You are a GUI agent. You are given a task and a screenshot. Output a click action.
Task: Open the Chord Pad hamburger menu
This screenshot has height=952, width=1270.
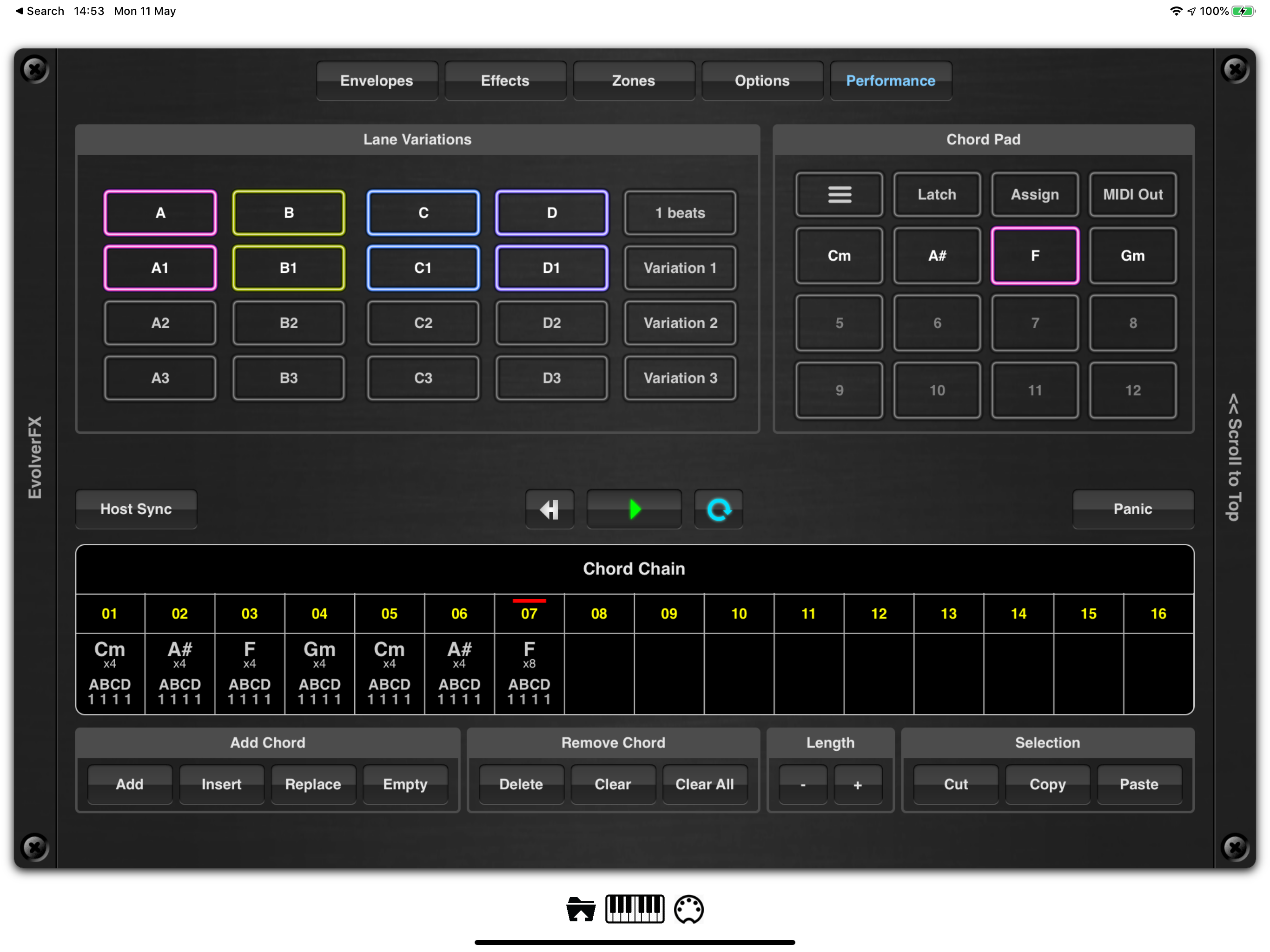pos(838,194)
